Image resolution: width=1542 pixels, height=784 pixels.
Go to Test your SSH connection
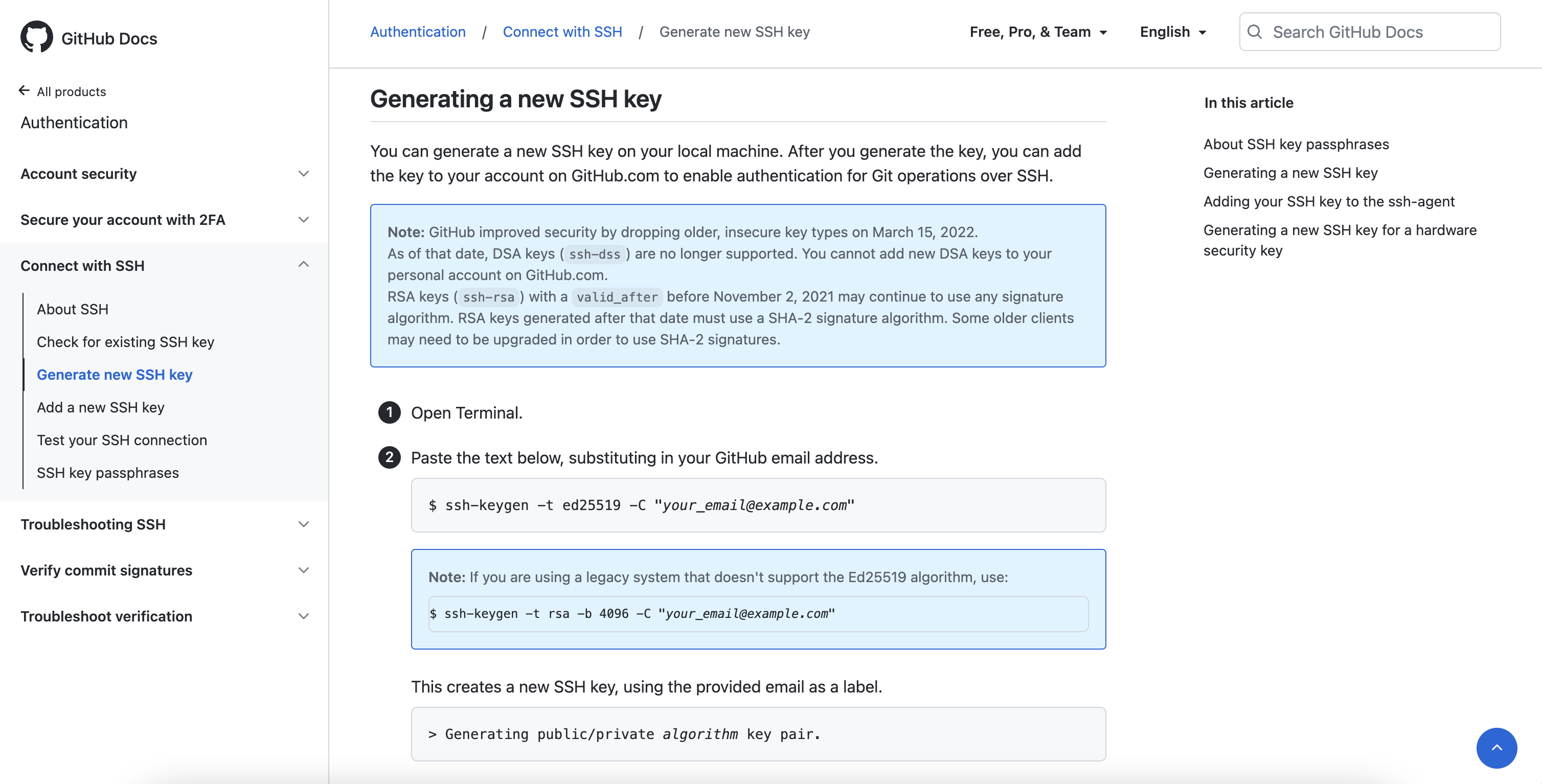pyautogui.click(x=122, y=441)
